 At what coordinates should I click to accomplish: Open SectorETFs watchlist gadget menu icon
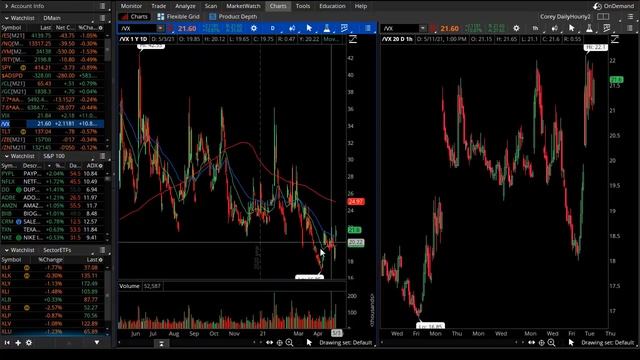click(102, 250)
